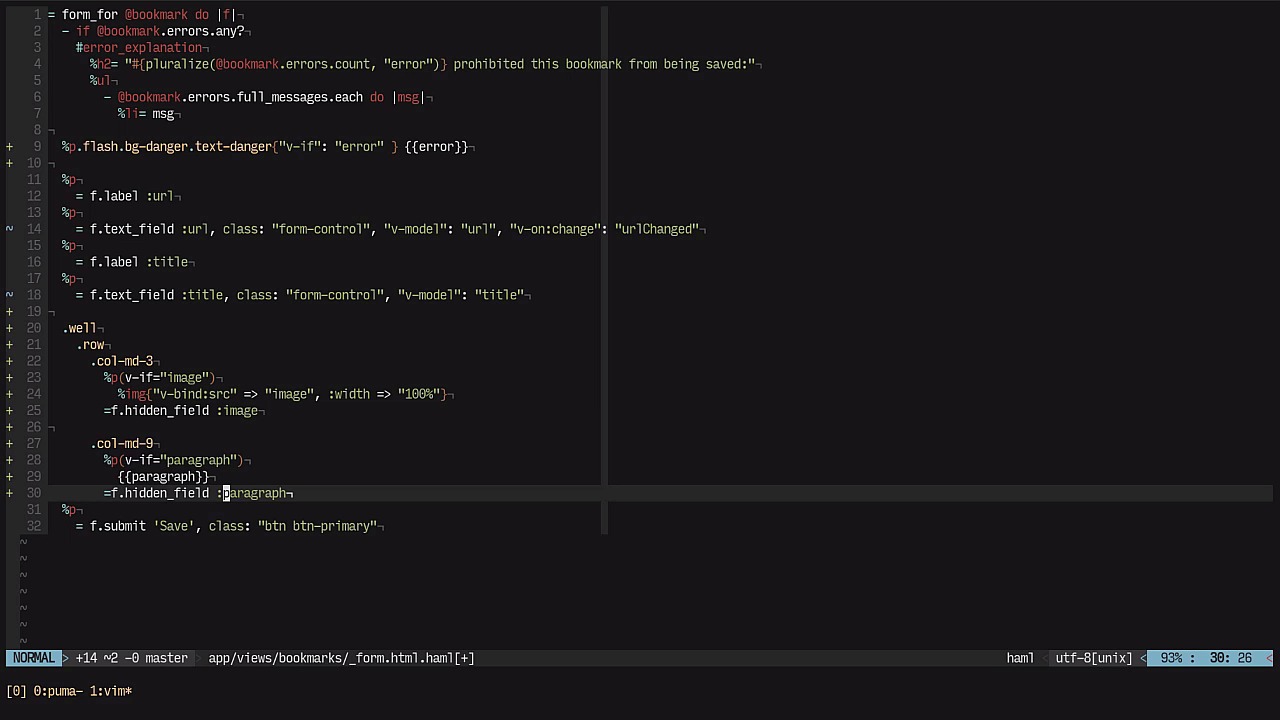Screen dimensions: 1280x720
Task: Click the git added sign beside line 9
Action: click(x=10, y=147)
